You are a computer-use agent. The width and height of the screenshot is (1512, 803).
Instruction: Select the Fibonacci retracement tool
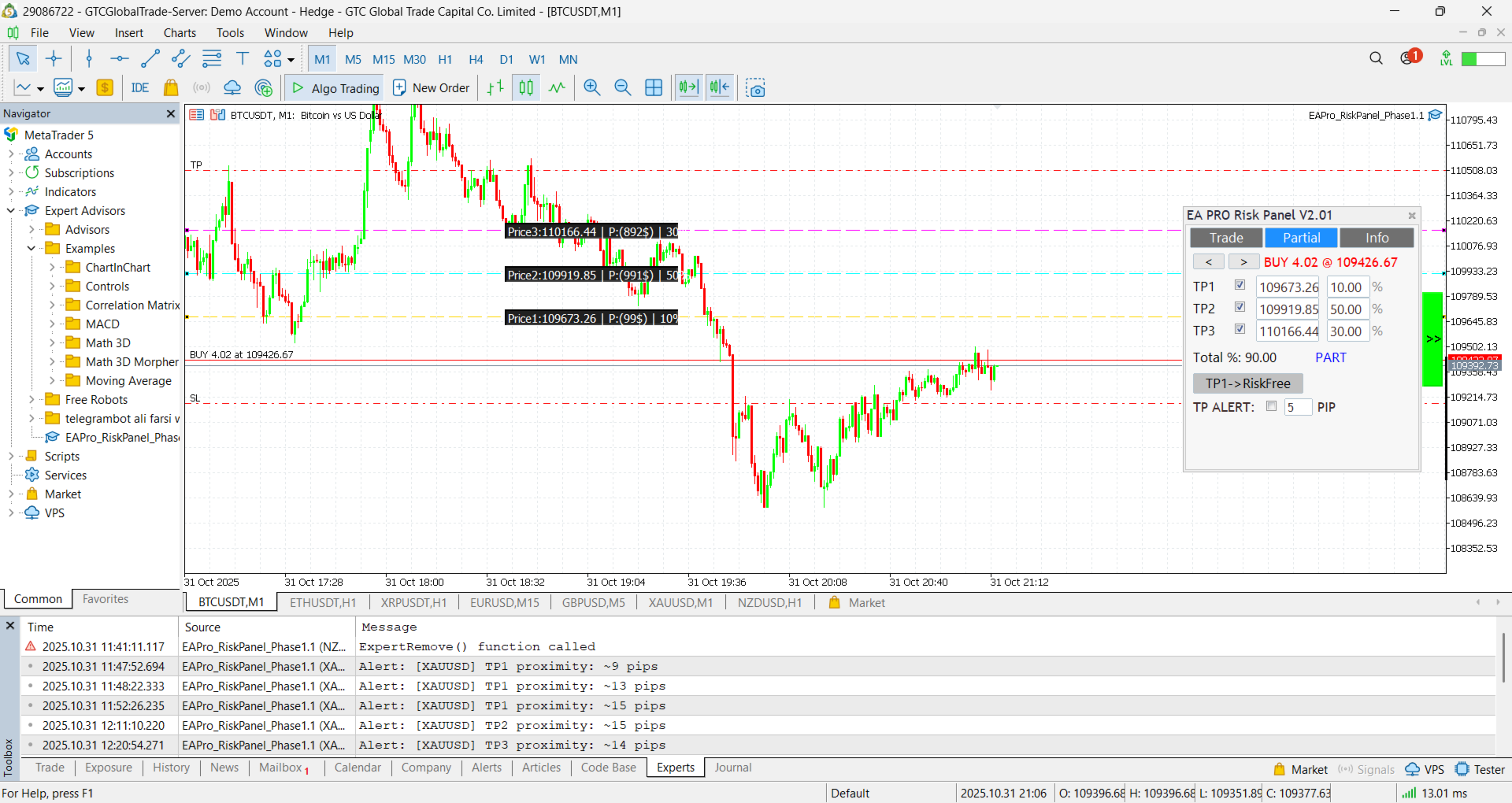pos(212,59)
